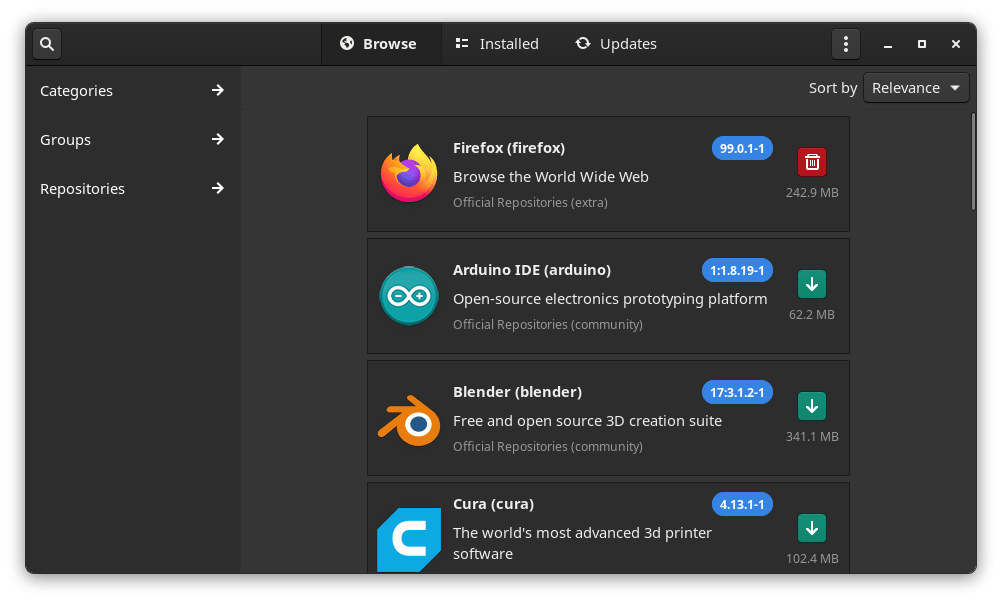The width and height of the screenshot is (1002, 602).
Task: Click the Firefox application logo
Action: point(409,174)
